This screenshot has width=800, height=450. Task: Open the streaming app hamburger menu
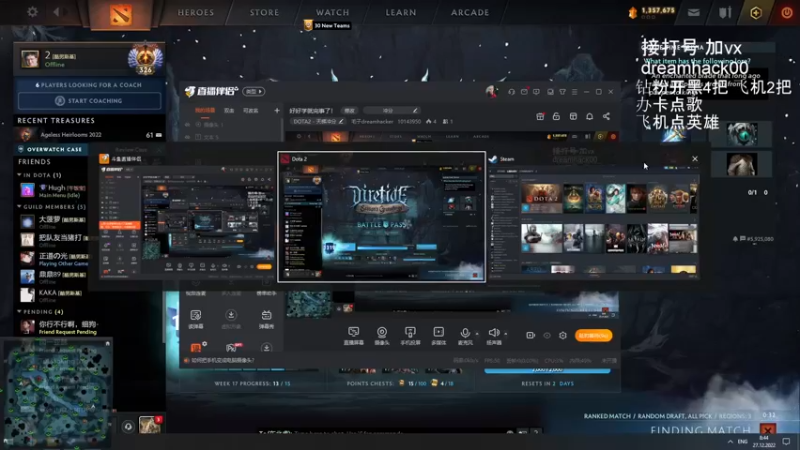(x=574, y=92)
